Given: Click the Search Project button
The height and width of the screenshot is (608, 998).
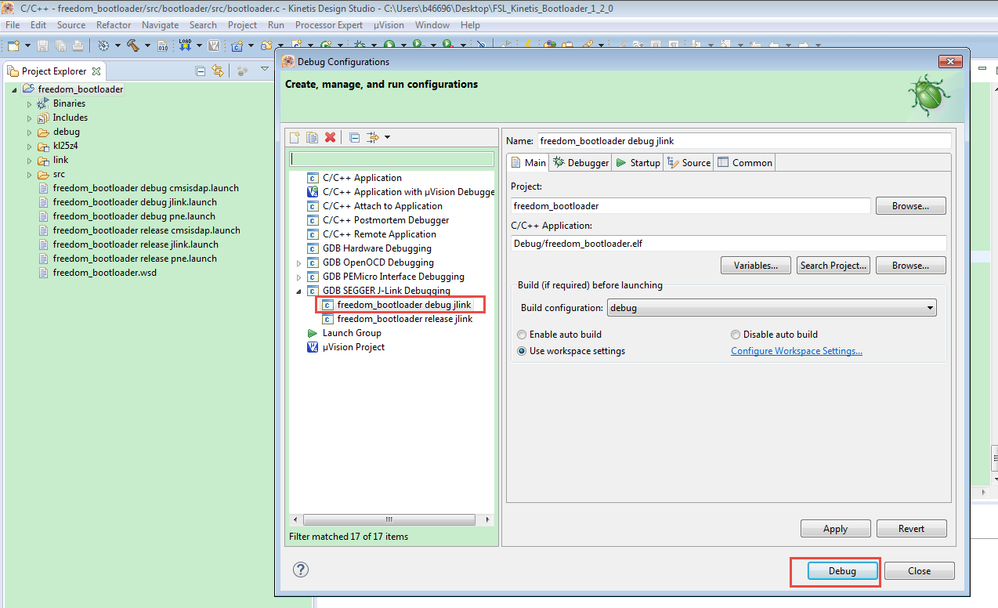Looking at the screenshot, I should [833, 265].
